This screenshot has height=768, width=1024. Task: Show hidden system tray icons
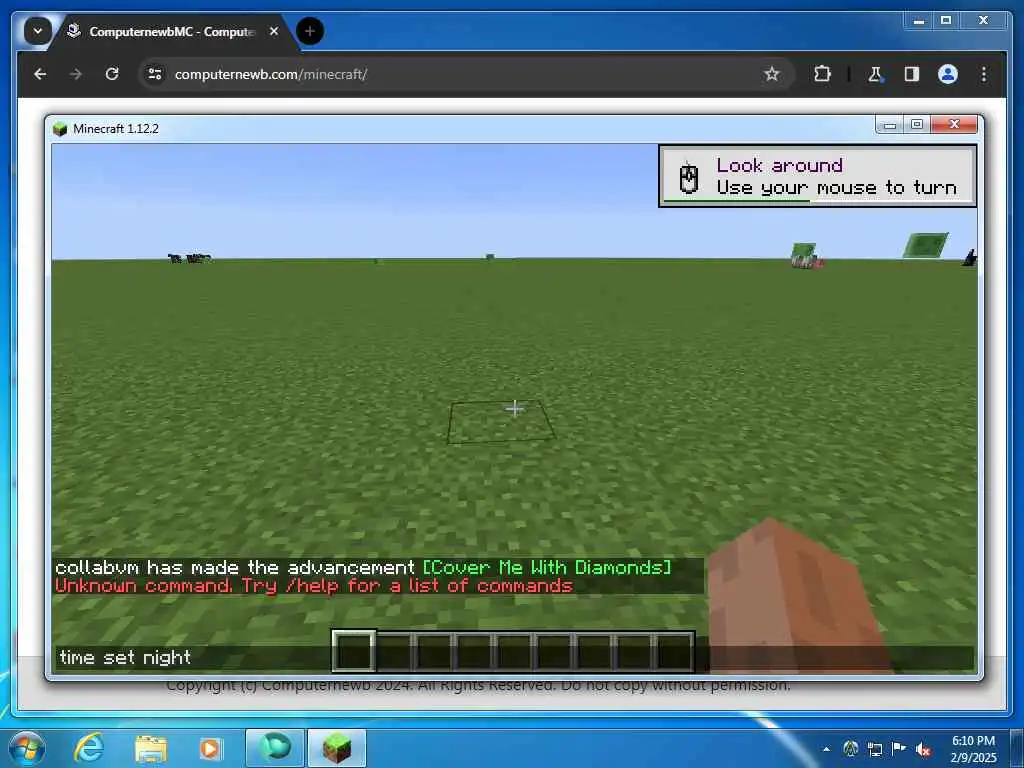[x=826, y=749]
